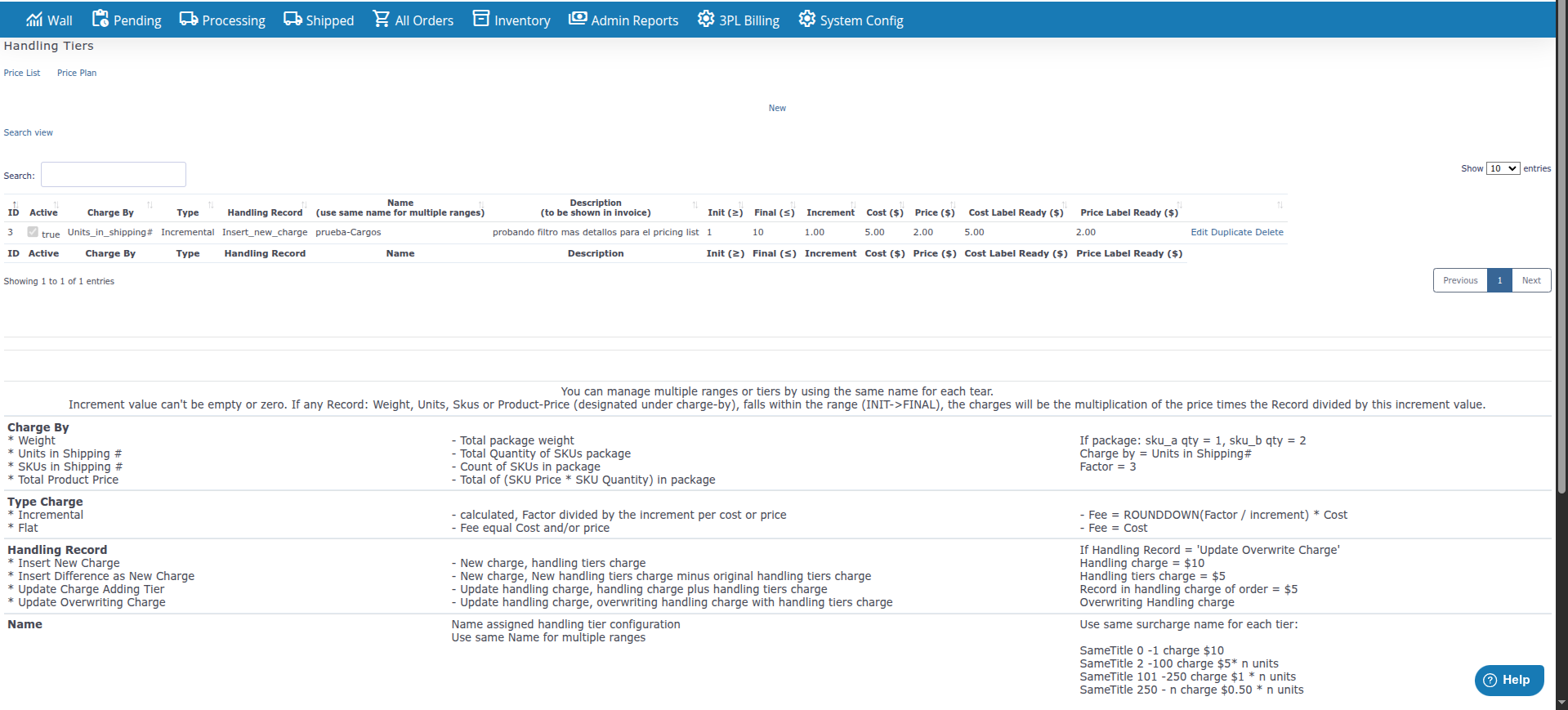The width and height of the screenshot is (1568, 710).
Task: Click the Search input field
Action: 114,175
